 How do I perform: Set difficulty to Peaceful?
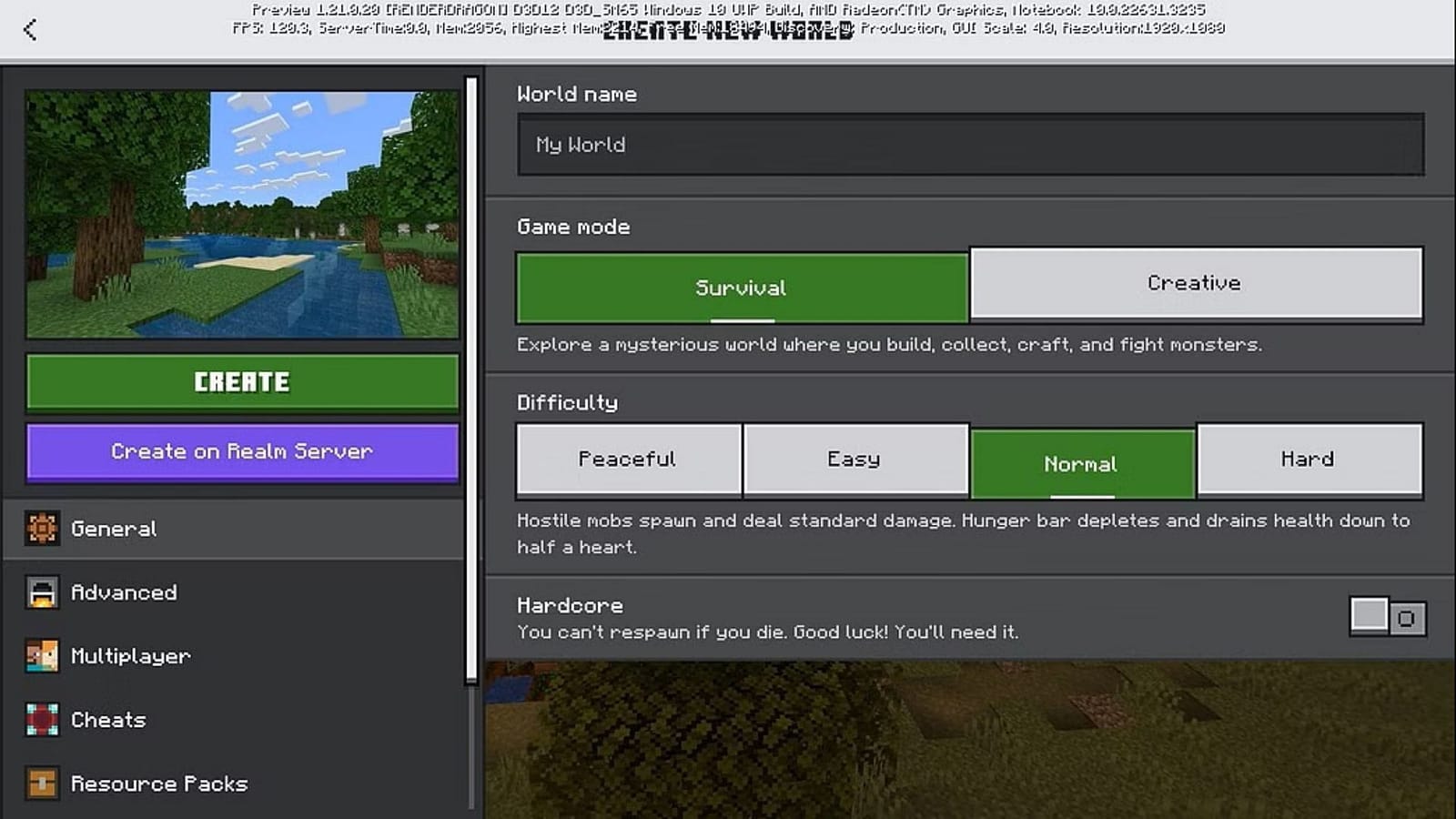[628, 459]
